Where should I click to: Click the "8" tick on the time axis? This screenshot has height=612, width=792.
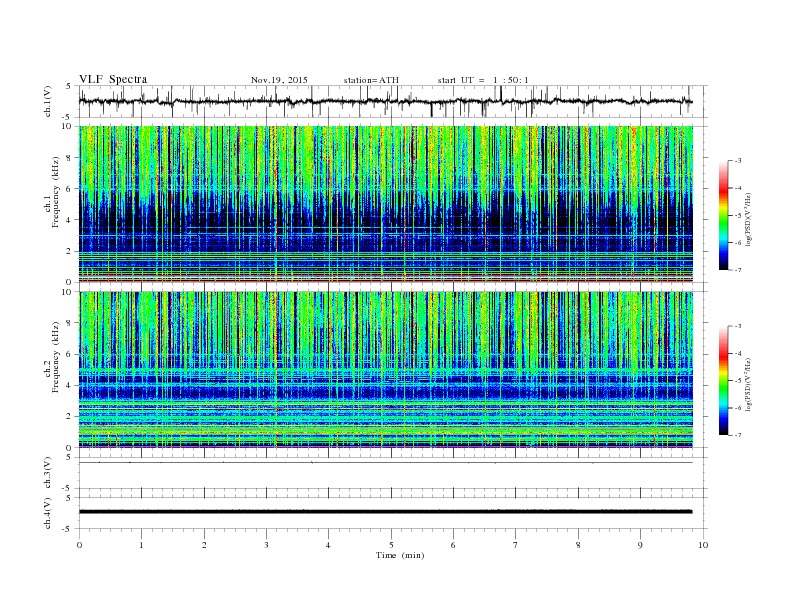[x=578, y=545]
